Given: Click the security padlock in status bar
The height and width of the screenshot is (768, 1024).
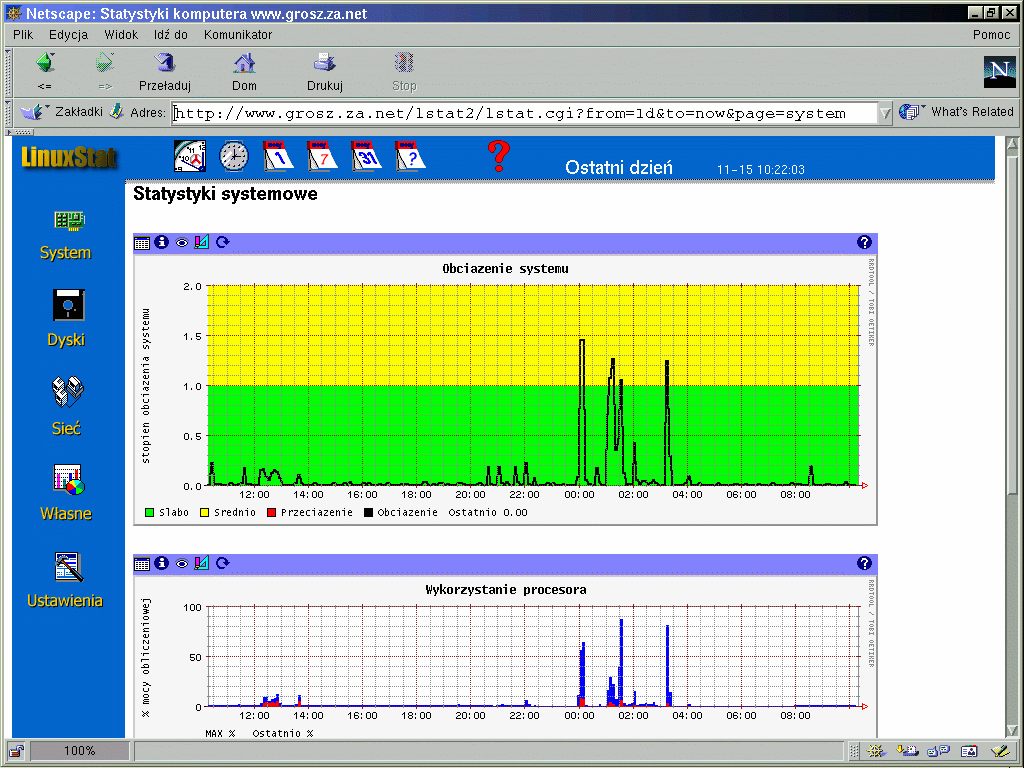Looking at the screenshot, I should point(17,751).
